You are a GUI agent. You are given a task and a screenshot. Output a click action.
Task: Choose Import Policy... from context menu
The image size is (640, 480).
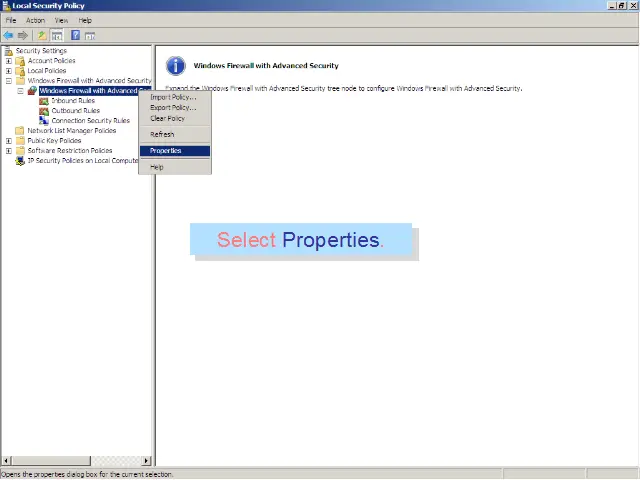(175, 97)
